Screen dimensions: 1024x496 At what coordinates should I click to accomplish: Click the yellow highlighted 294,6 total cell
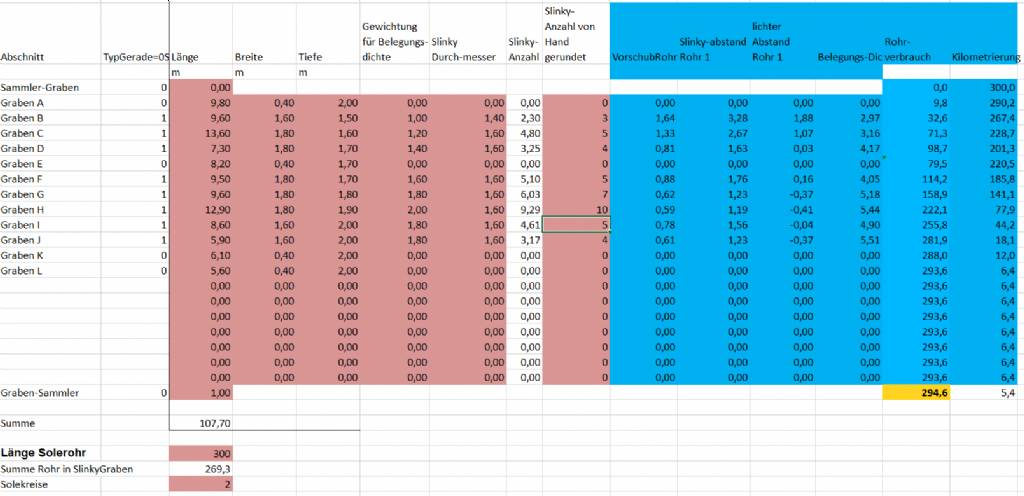915,394
